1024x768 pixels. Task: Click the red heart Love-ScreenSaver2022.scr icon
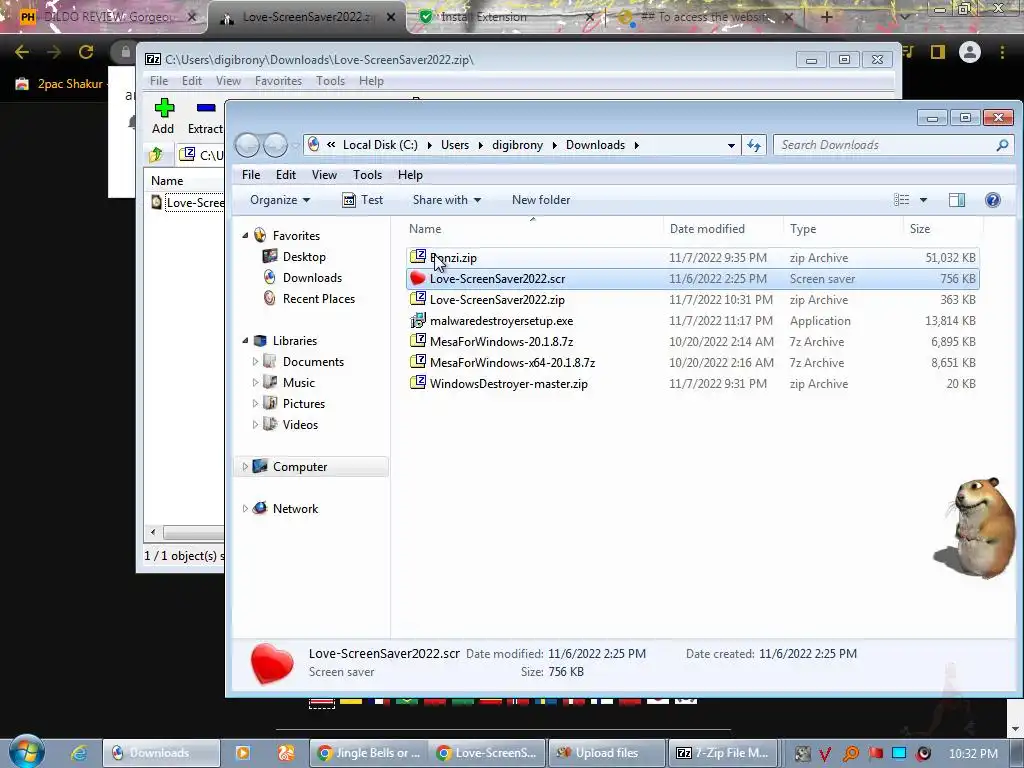tap(418, 279)
